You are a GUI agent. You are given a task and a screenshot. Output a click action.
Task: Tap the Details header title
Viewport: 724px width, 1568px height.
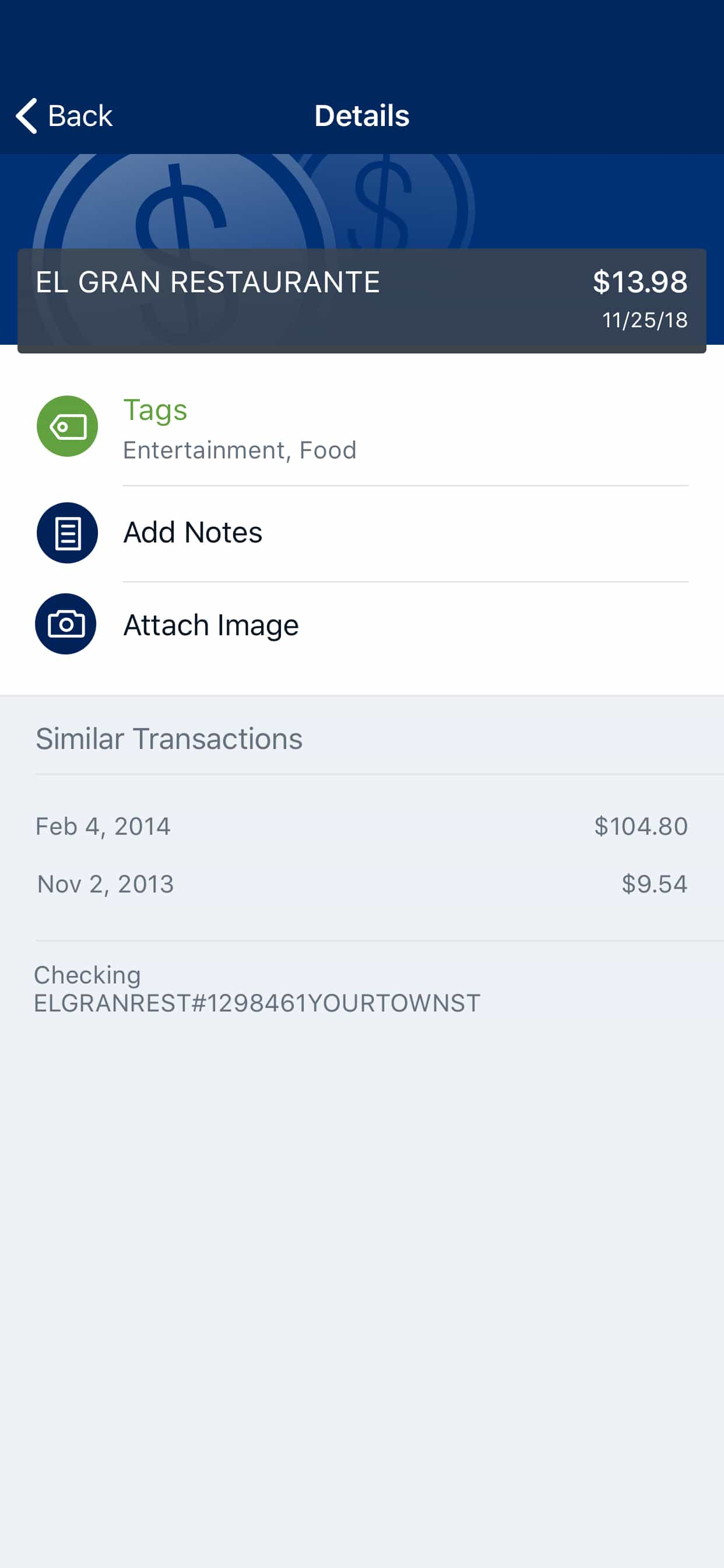coord(362,116)
